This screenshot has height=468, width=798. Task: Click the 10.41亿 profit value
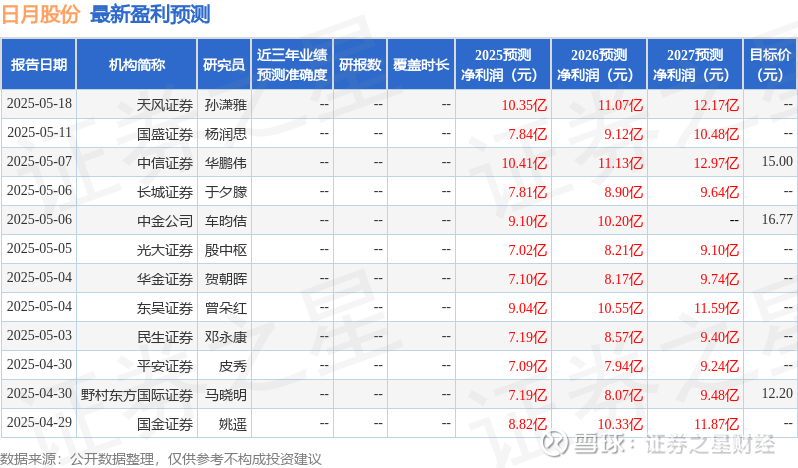click(524, 163)
